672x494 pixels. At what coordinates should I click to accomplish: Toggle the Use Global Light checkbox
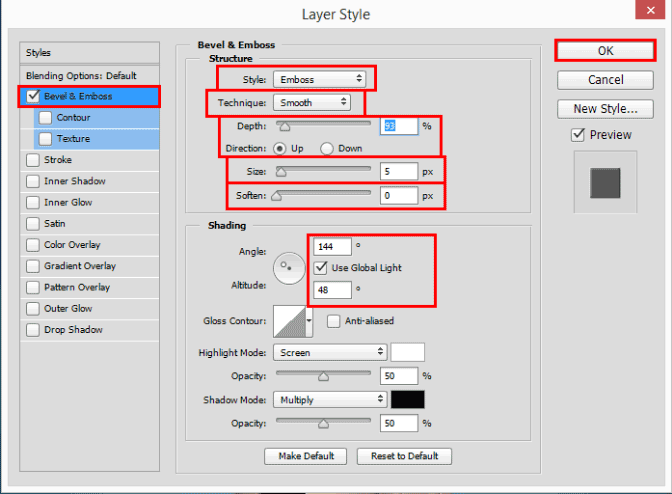(x=321, y=268)
